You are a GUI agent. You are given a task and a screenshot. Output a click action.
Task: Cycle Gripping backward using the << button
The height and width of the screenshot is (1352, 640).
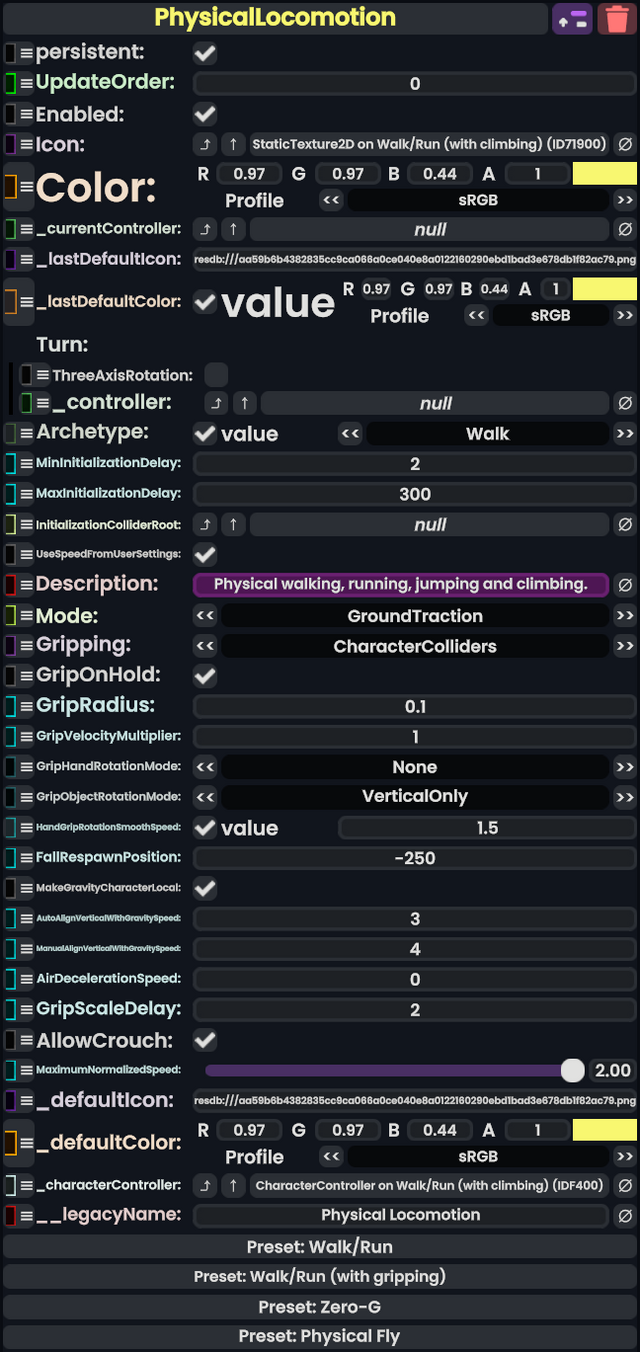[205, 646]
